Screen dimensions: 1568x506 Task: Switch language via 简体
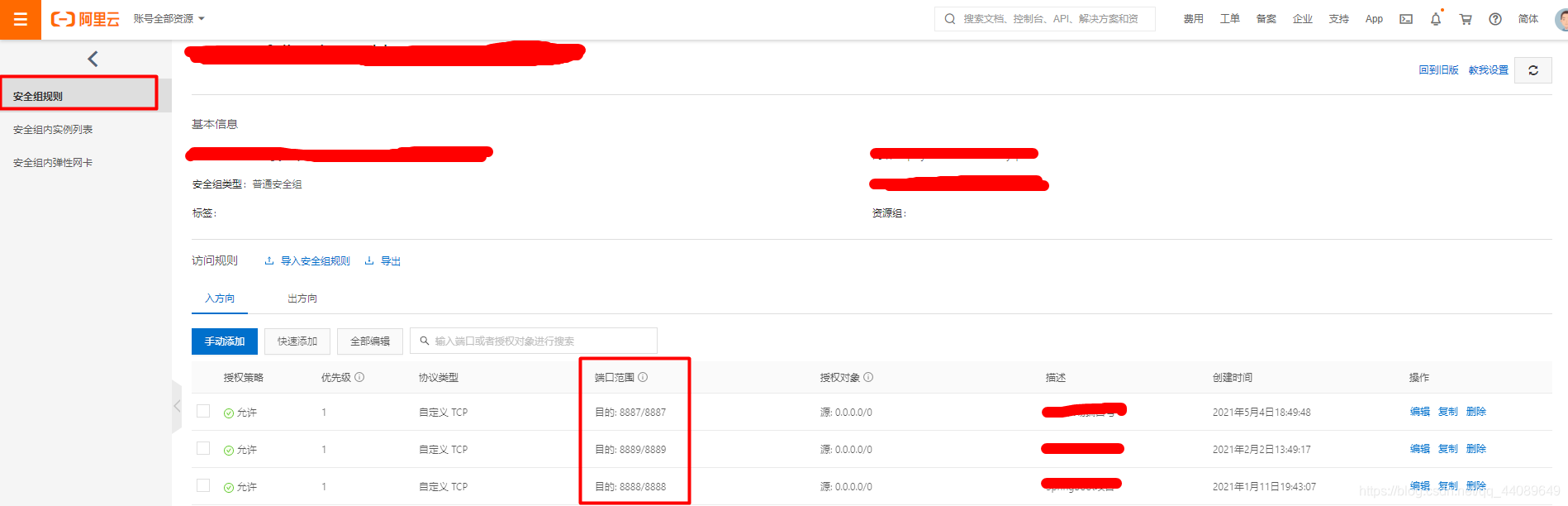[x=1528, y=19]
